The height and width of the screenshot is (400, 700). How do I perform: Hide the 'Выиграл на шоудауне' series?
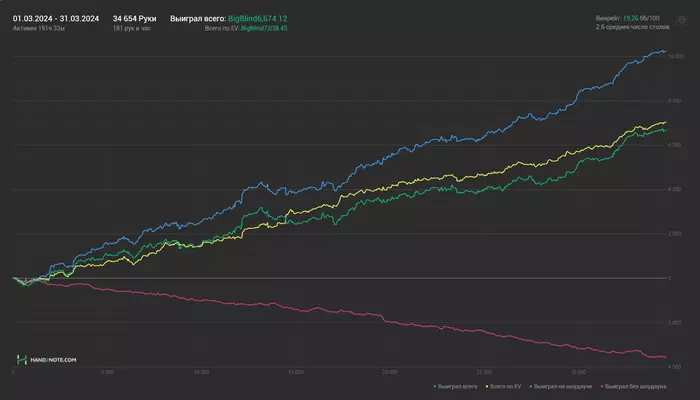[563, 384]
